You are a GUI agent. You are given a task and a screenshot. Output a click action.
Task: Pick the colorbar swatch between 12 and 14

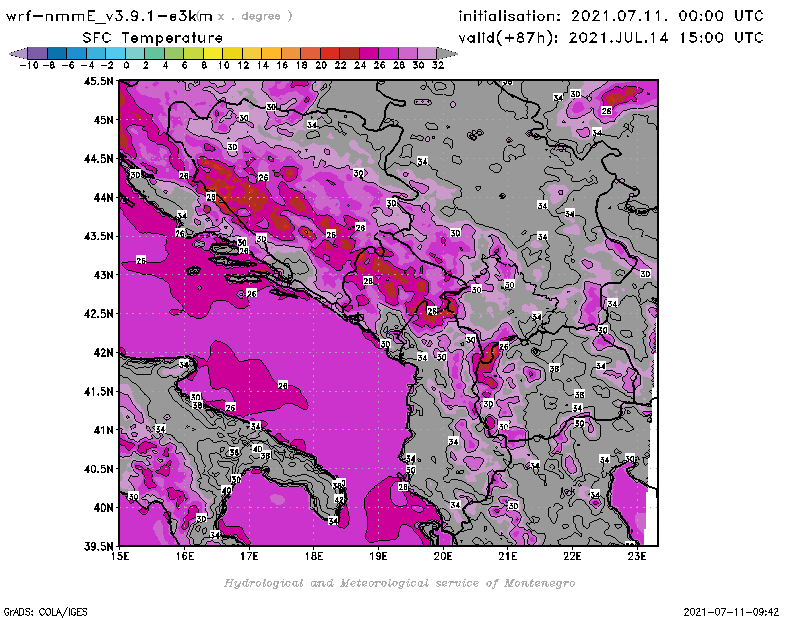pos(252,53)
